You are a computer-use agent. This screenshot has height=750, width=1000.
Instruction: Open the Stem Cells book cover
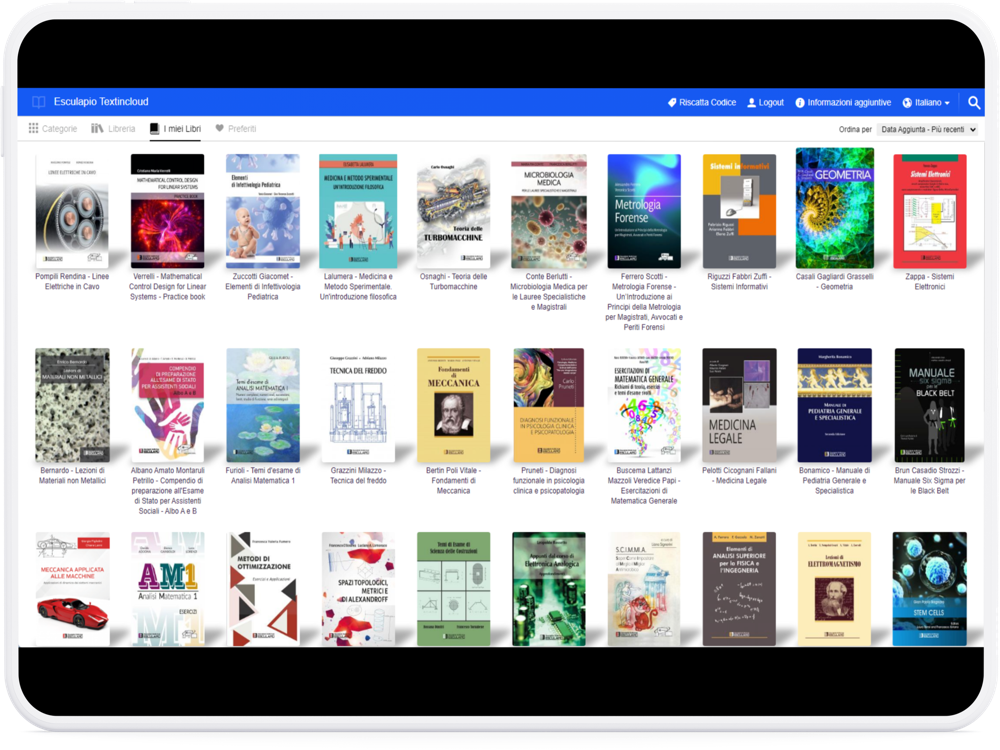click(x=930, y=589)
